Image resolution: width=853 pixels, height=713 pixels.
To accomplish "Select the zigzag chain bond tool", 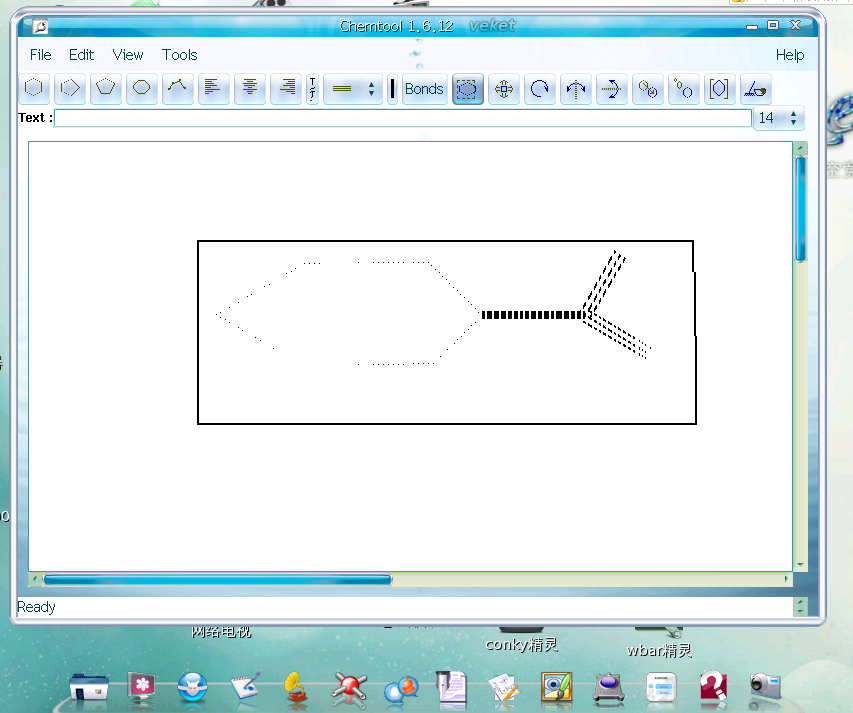I will tap(177, 88).
